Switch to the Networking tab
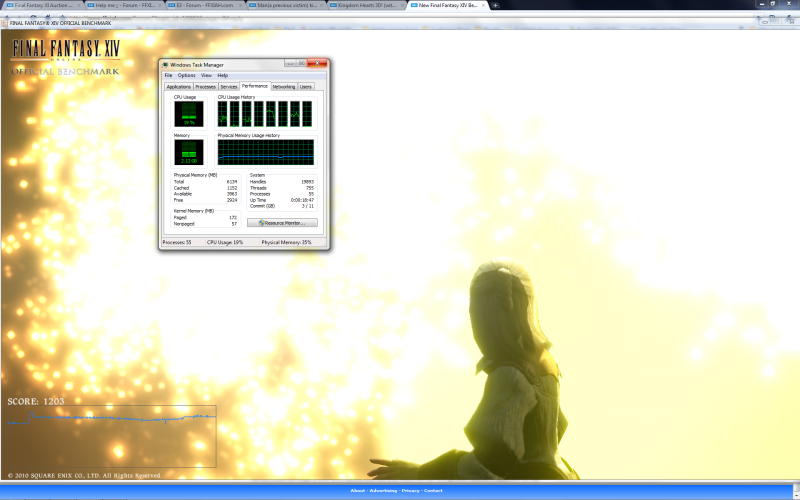The width and height of the screenshot is (800, 500). pyautogui.click(x=284, y=87)
